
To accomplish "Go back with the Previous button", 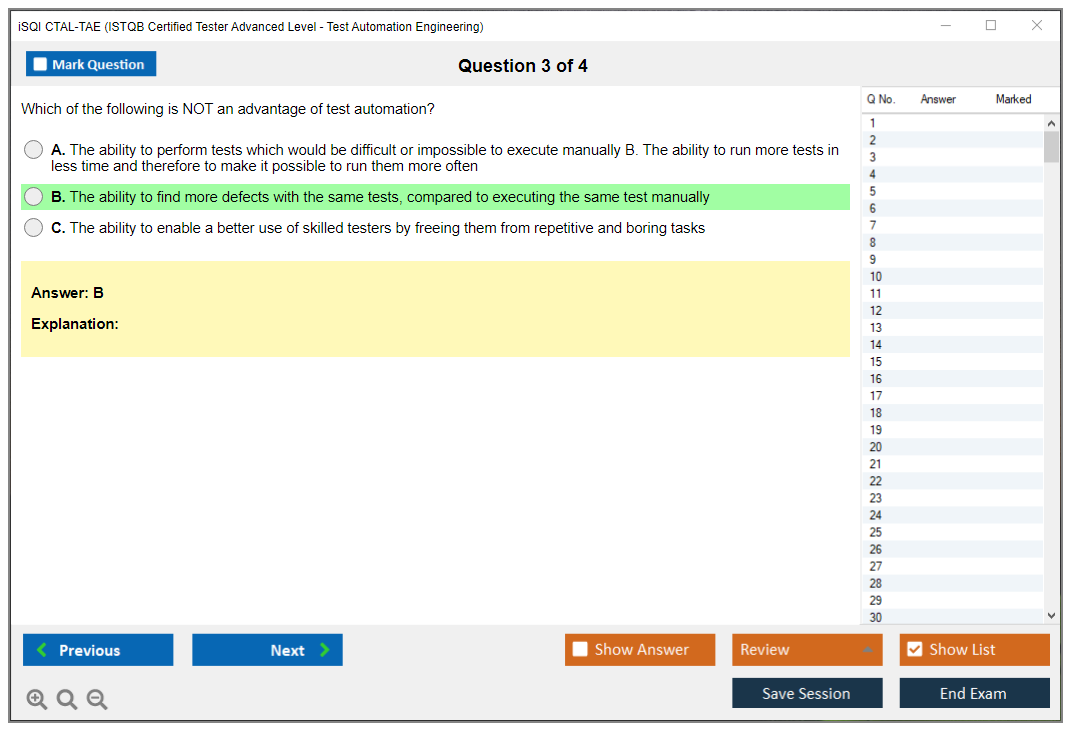I will (98, 650).
